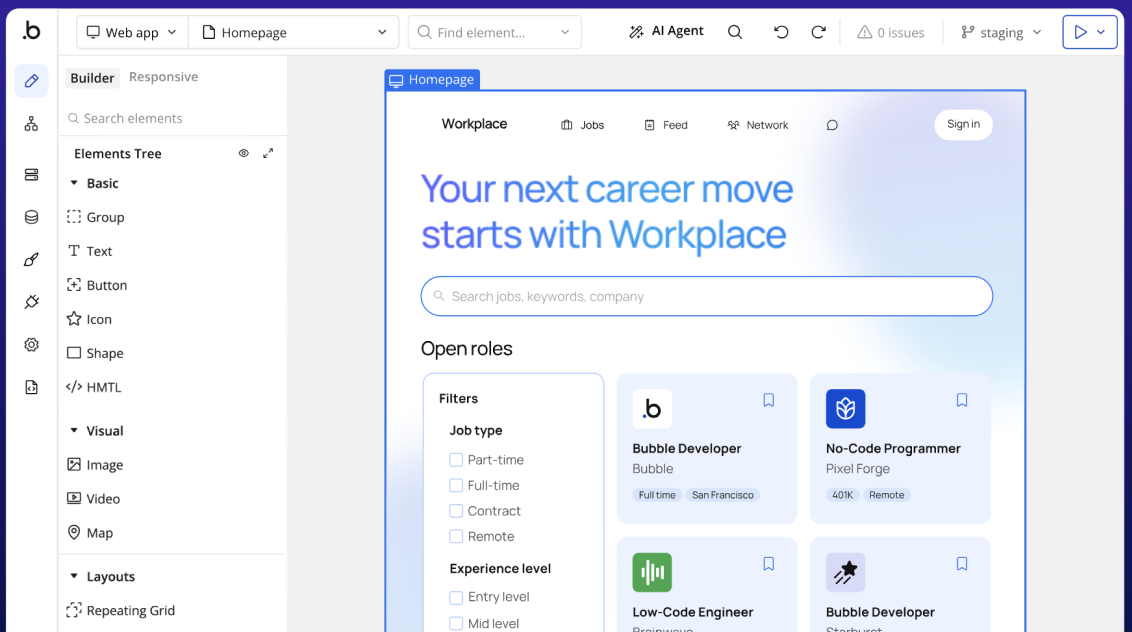Click the Search elements field
Viewport: 1132px width, 632px height.
click(173, 118)
